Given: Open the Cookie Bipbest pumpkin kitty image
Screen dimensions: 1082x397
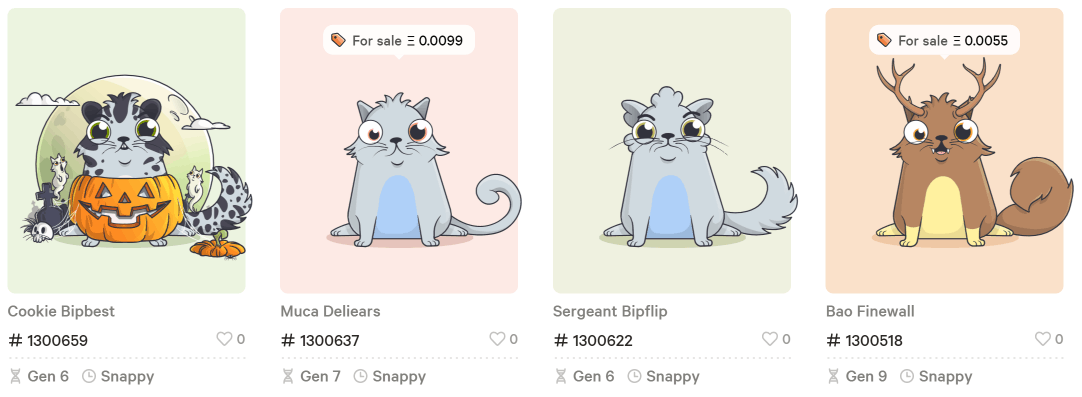Looking at the screenshot, I should [126, 151].
